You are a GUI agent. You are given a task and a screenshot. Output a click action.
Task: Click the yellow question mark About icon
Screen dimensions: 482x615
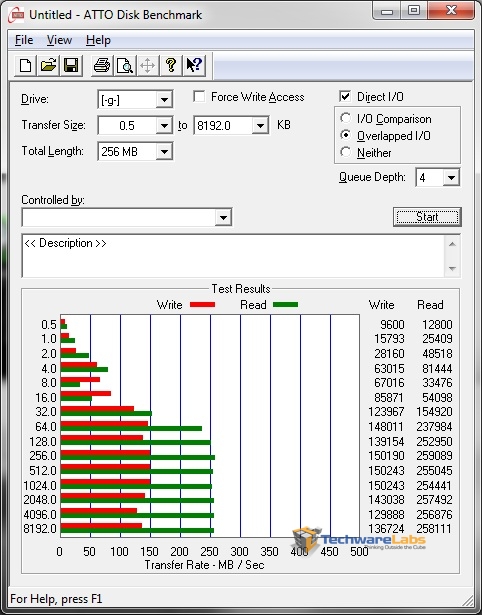(171, 65)
